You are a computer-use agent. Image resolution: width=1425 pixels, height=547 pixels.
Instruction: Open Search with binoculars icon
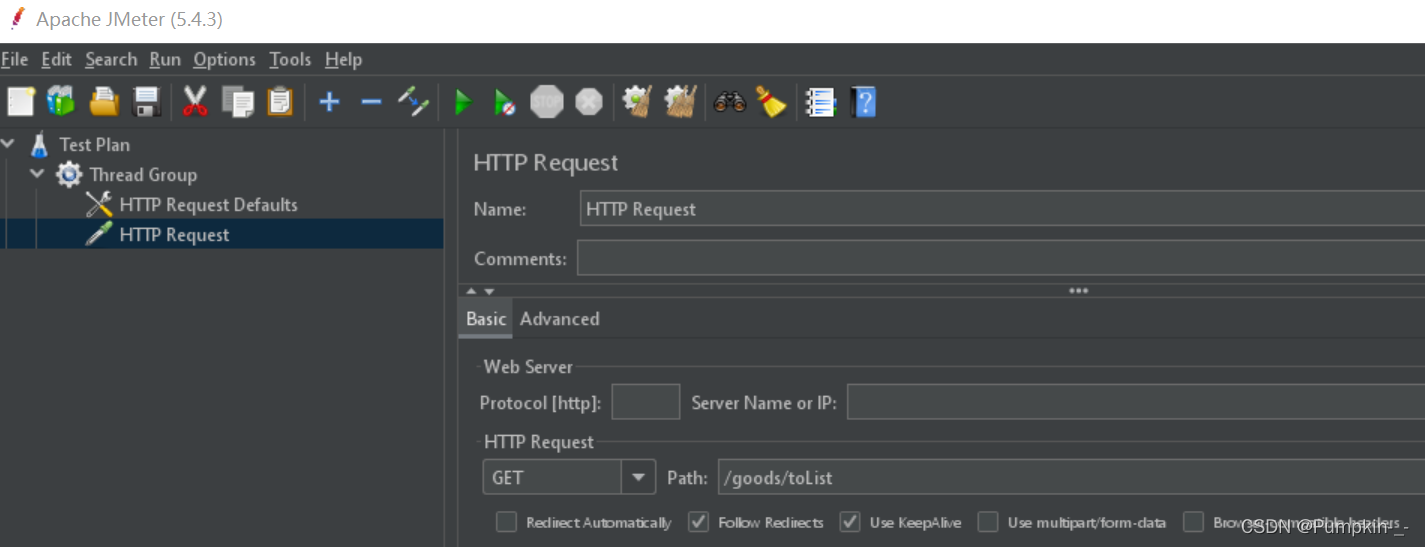(730, 101)
